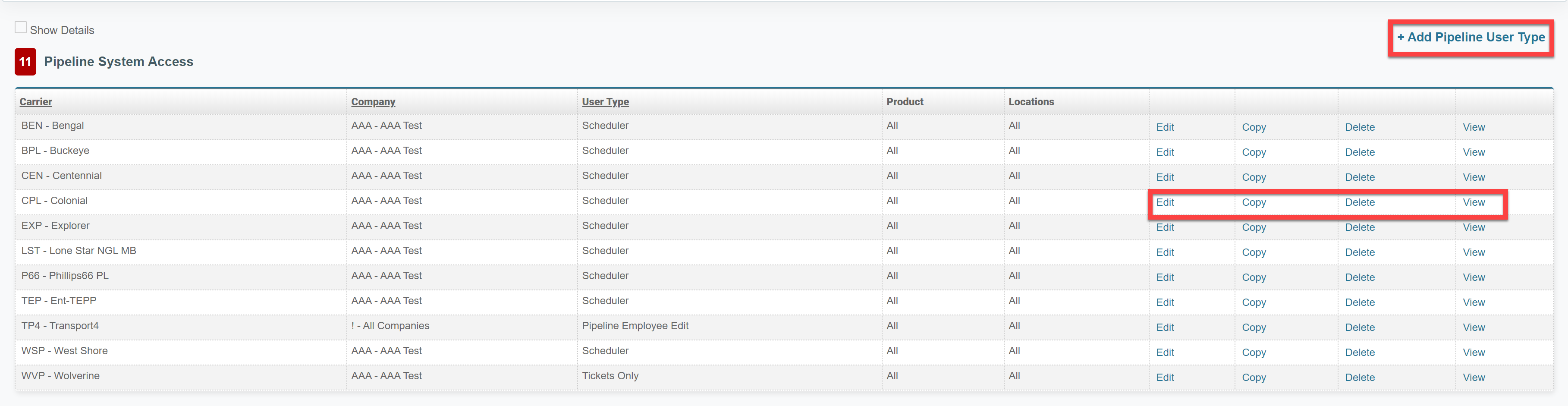Sort table by Carrier column header
Screen dimensions: 1568x406
[x=36, y=102]
